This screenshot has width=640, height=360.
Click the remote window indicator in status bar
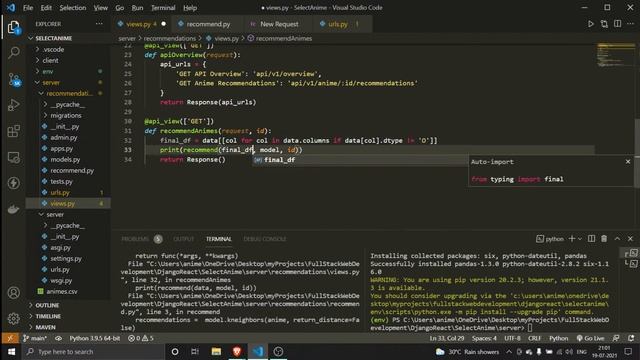click(10, 338)
